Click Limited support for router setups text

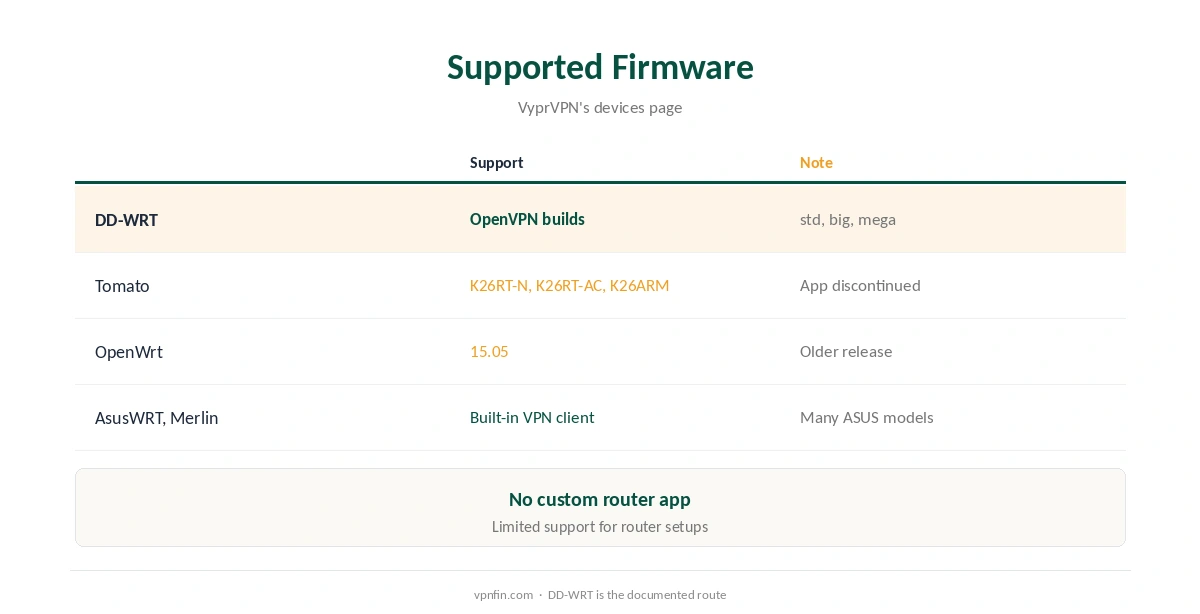coord(600,527)
